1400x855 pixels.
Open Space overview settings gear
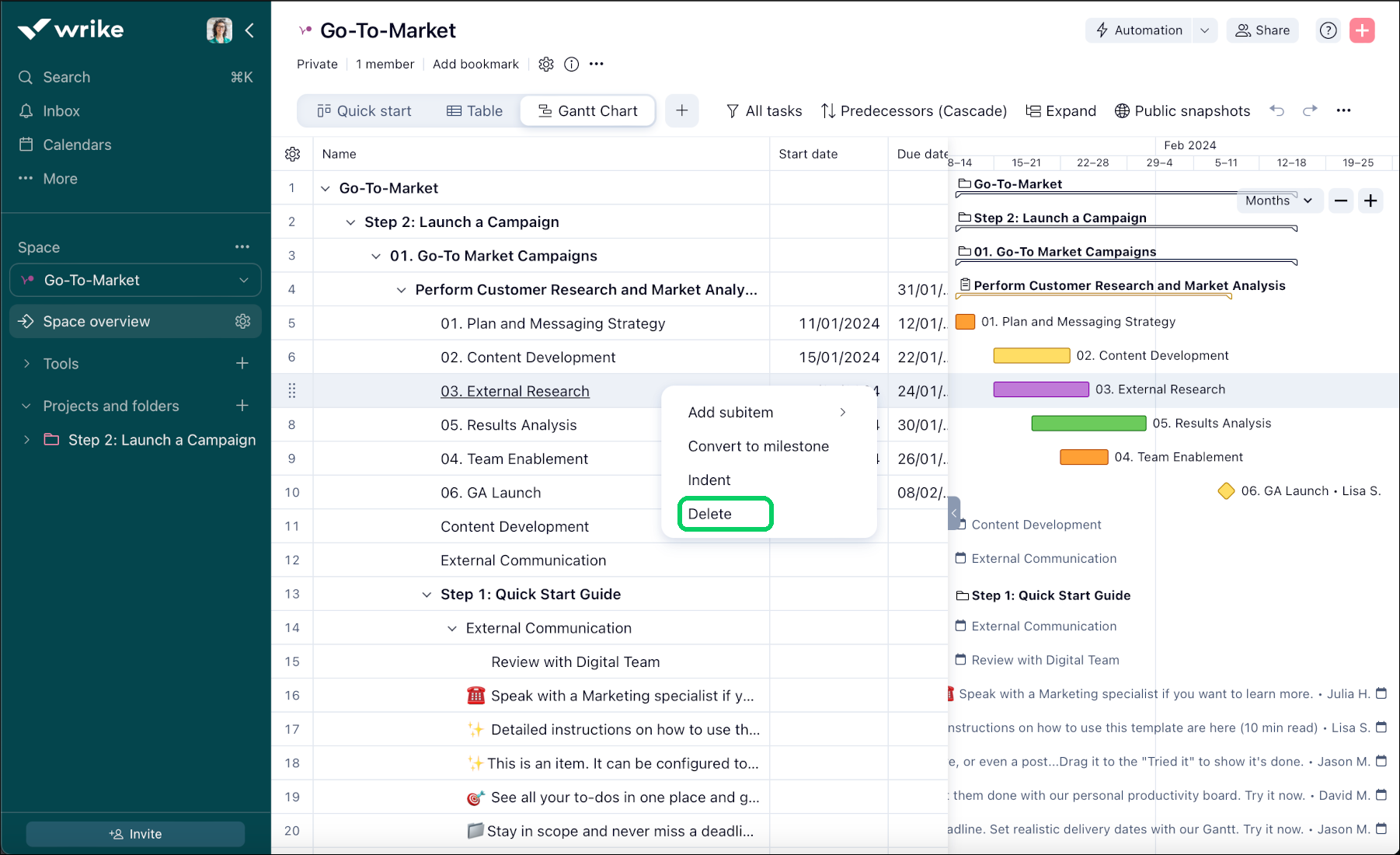point(243,321)
